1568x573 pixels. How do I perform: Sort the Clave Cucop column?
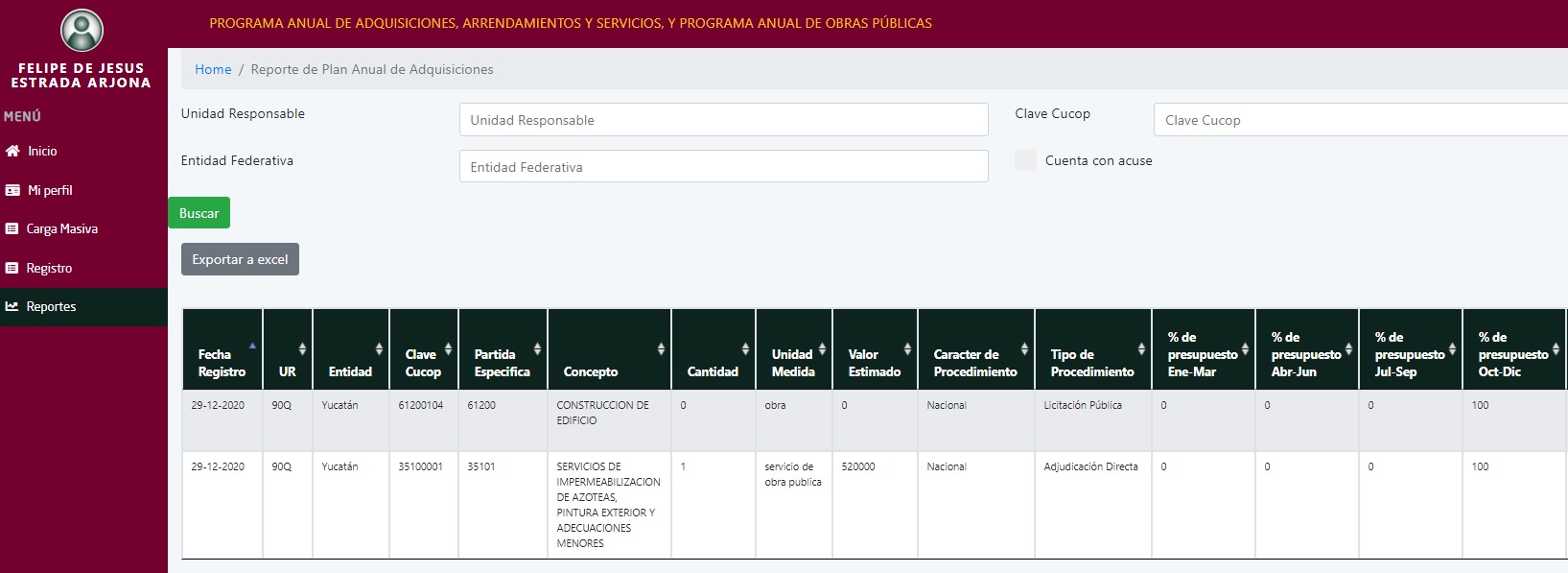pyautogui.click(x=448, y=348)
